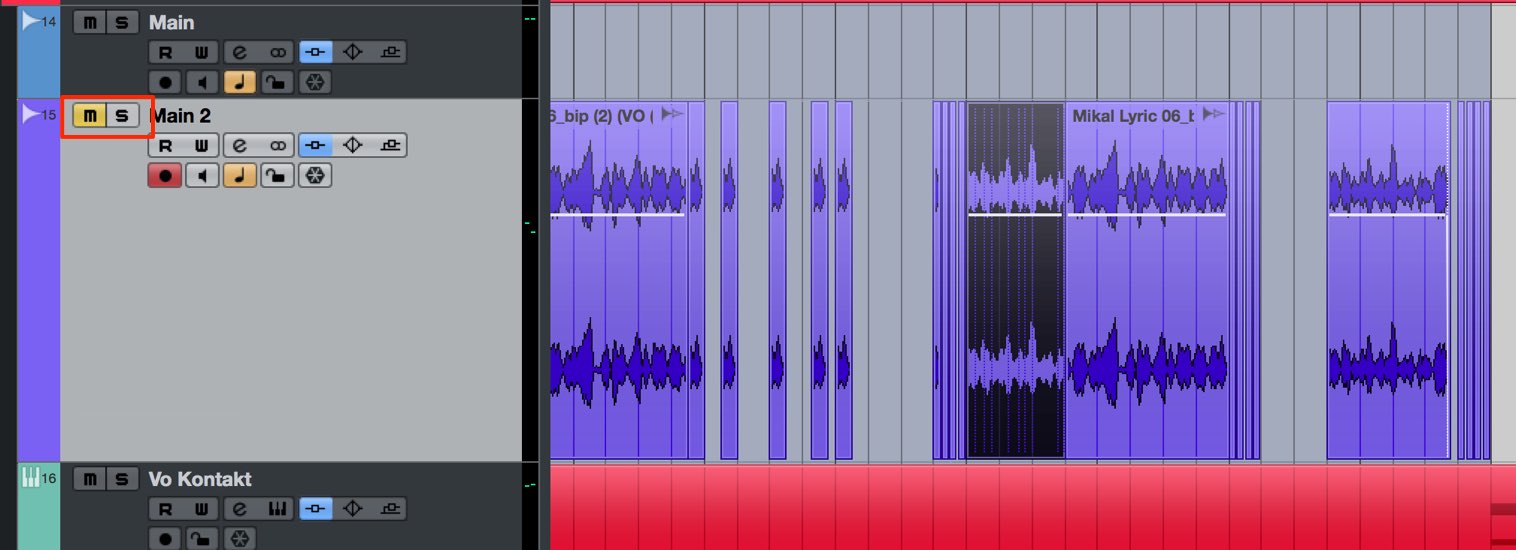Freeze the Main 2 audio channel

[x=314, y=176]
